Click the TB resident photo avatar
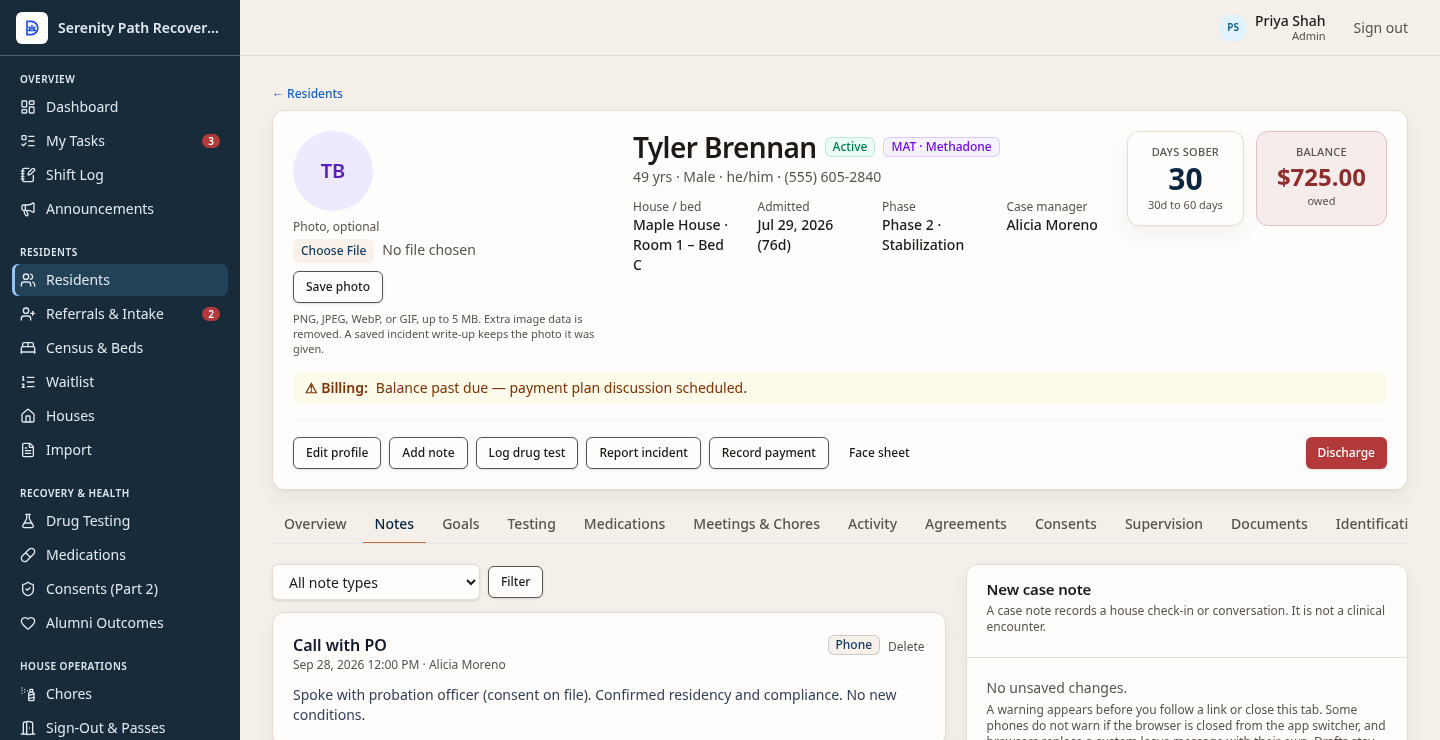 [333, 171]
